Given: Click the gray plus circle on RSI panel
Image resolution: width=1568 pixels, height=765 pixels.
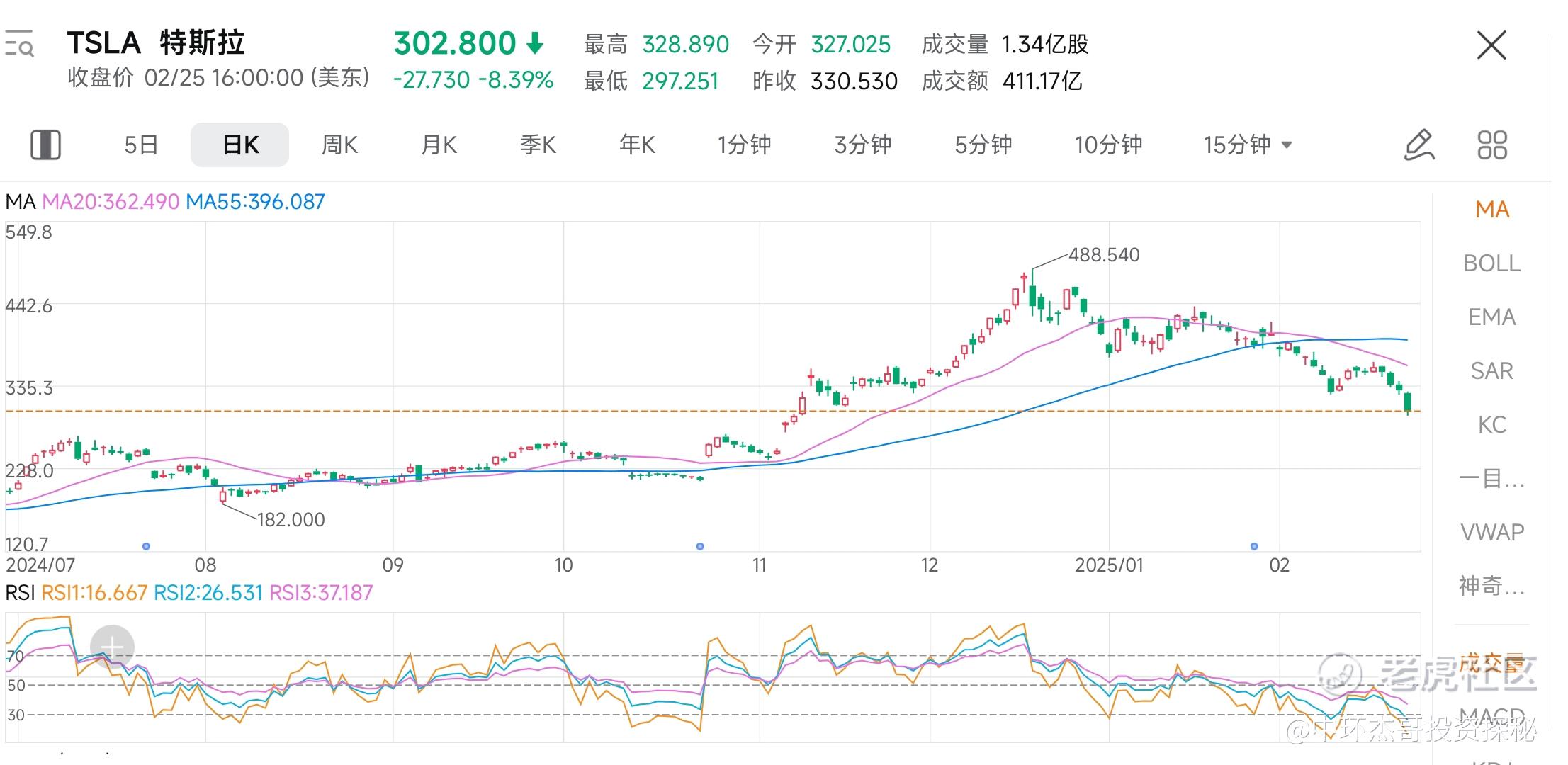Looking at the screenshot, I should click(x=112, y=647).
